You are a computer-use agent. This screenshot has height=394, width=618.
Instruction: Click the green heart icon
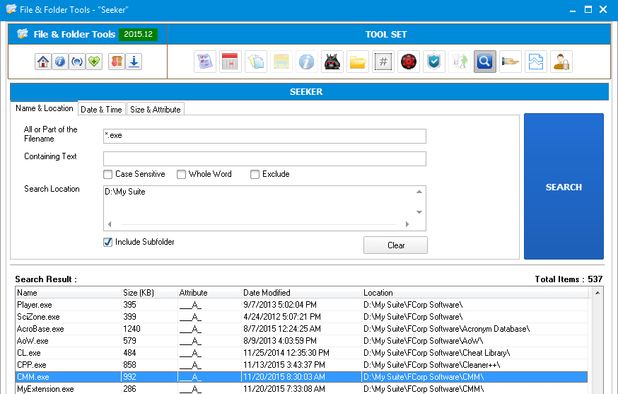point(94,61)
